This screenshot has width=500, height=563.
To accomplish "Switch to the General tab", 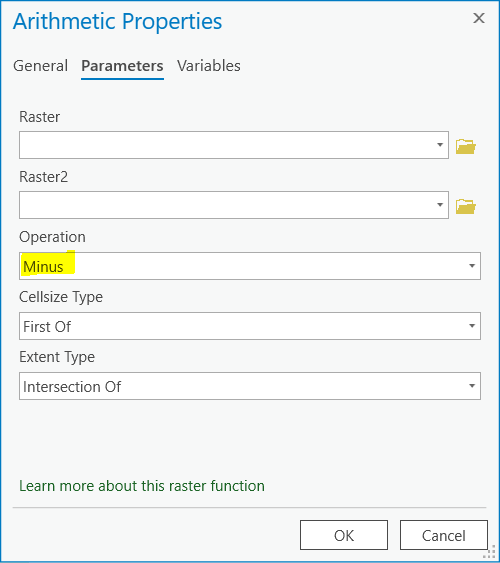I will [x=41, y=66].
